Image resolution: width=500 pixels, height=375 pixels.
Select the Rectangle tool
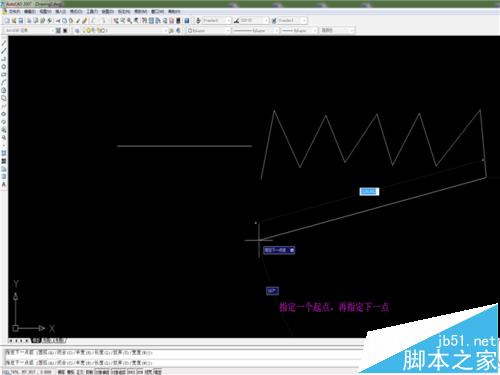[4, 74]
